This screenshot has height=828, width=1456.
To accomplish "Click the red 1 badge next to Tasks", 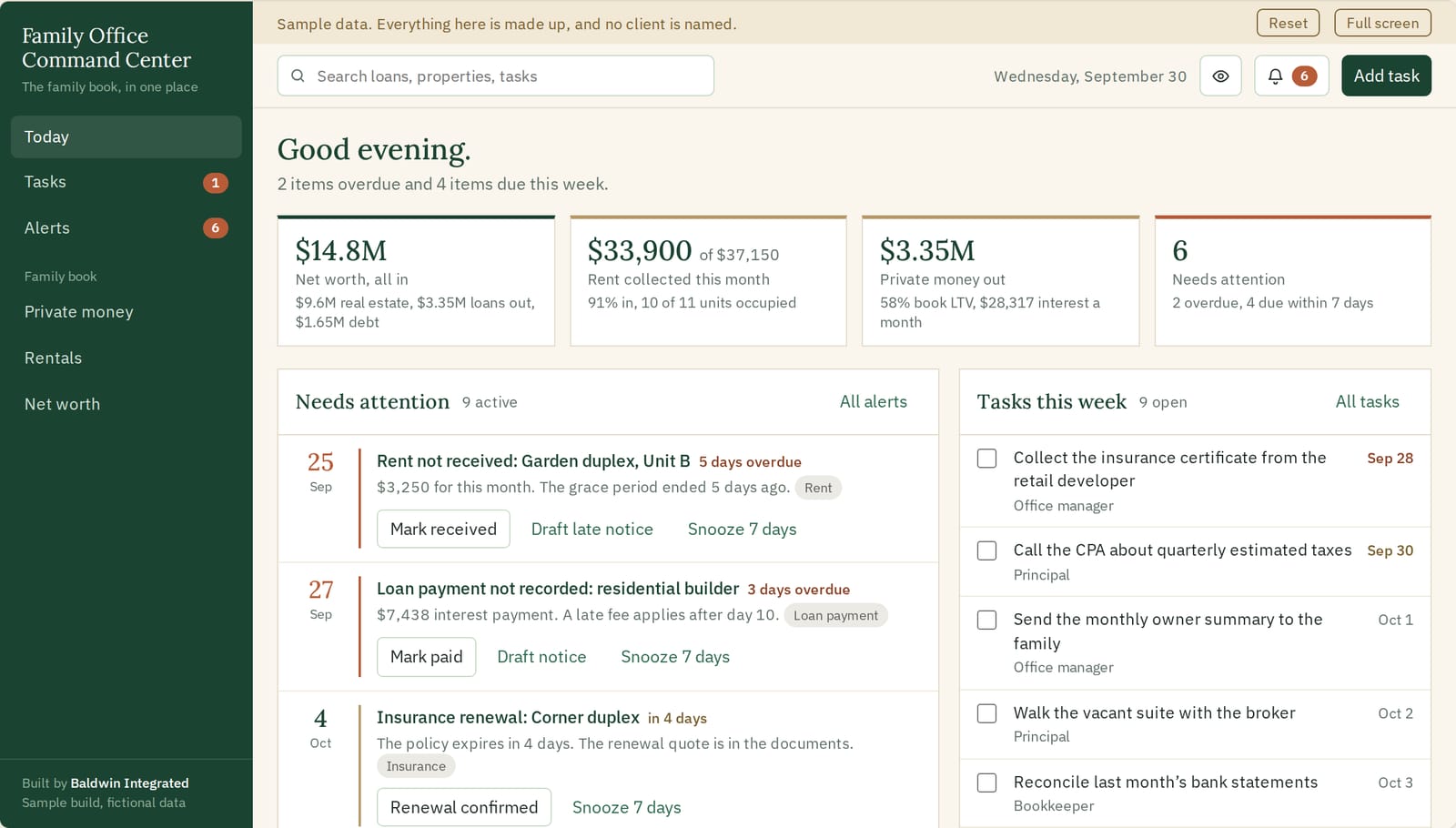I will click(x=215, y=183).
